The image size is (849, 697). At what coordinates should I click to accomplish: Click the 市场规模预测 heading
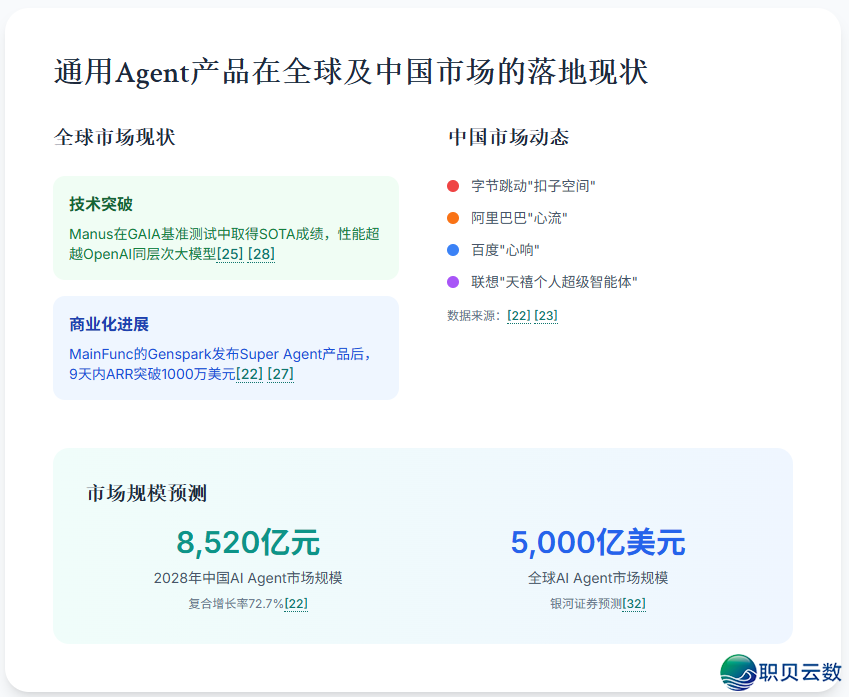(x=147, y=493)
